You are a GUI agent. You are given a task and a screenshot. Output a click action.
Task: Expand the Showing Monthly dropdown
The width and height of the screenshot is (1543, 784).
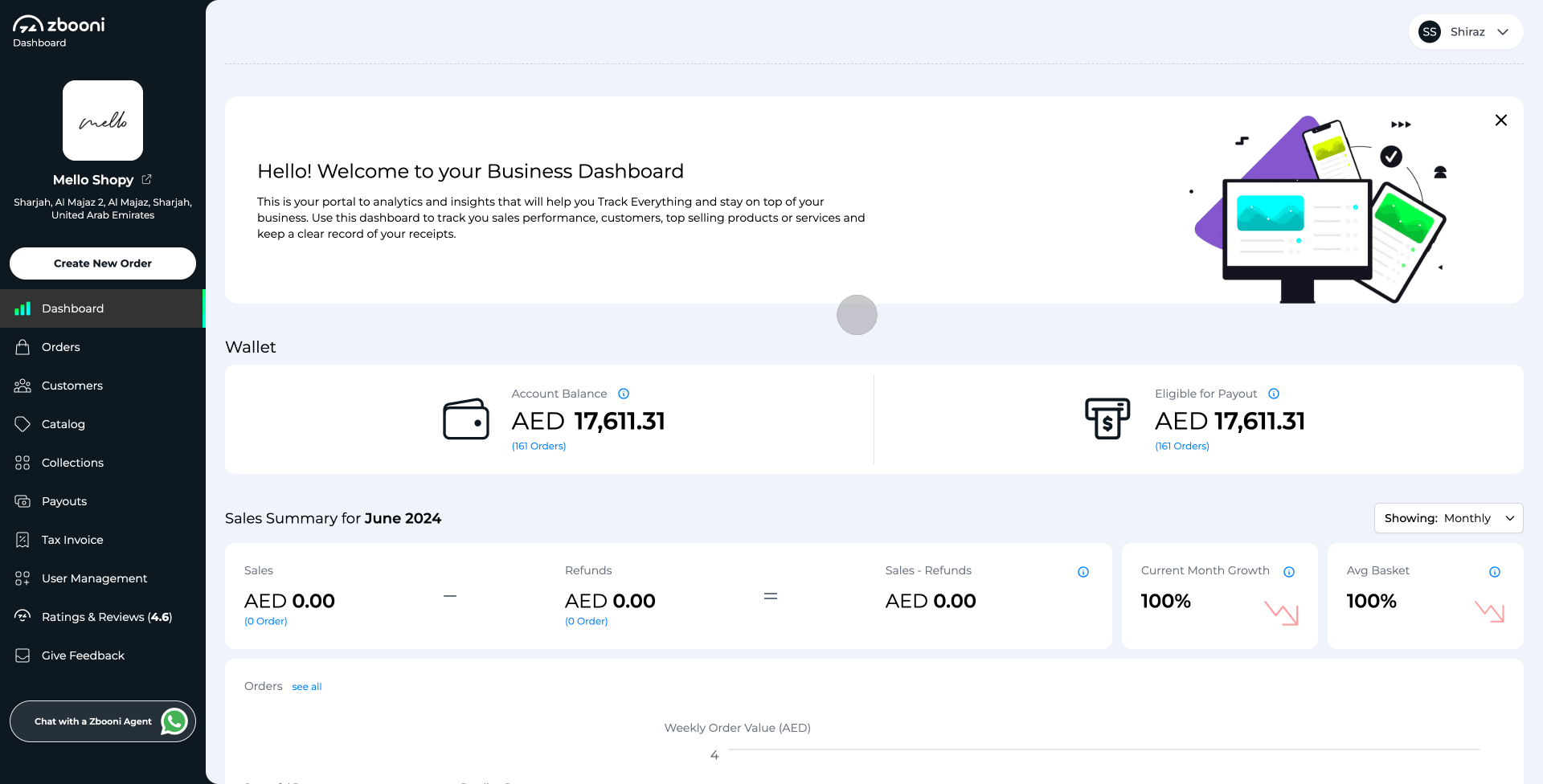[x=1448, y=518]
